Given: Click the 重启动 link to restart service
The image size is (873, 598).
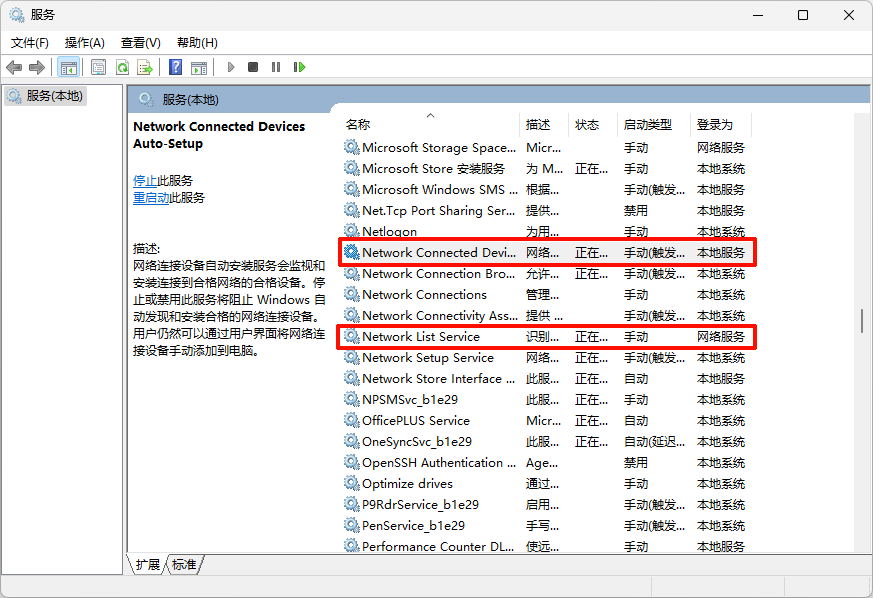Looking at the screenshot, I should click(x=151, y=198).
